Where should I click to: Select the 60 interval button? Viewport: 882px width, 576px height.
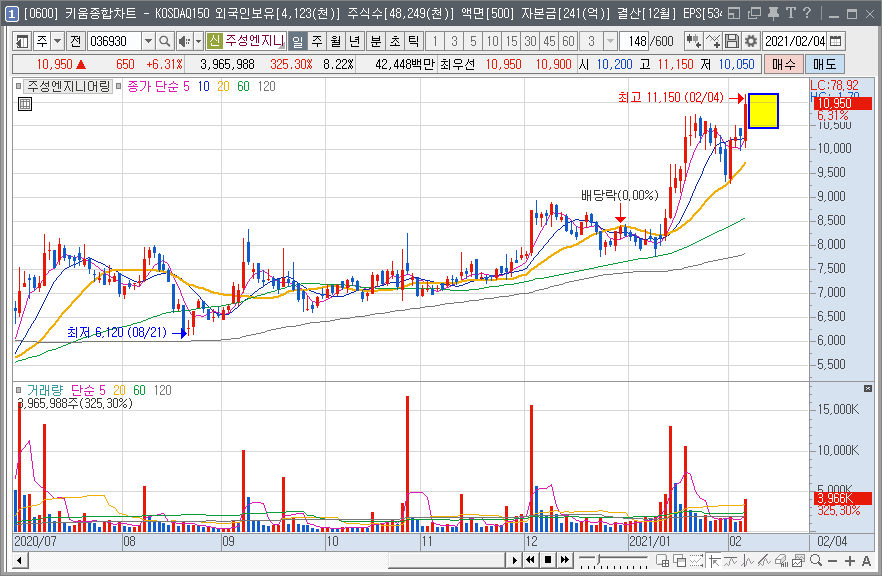pyautogui.click(x=568, y=41)
